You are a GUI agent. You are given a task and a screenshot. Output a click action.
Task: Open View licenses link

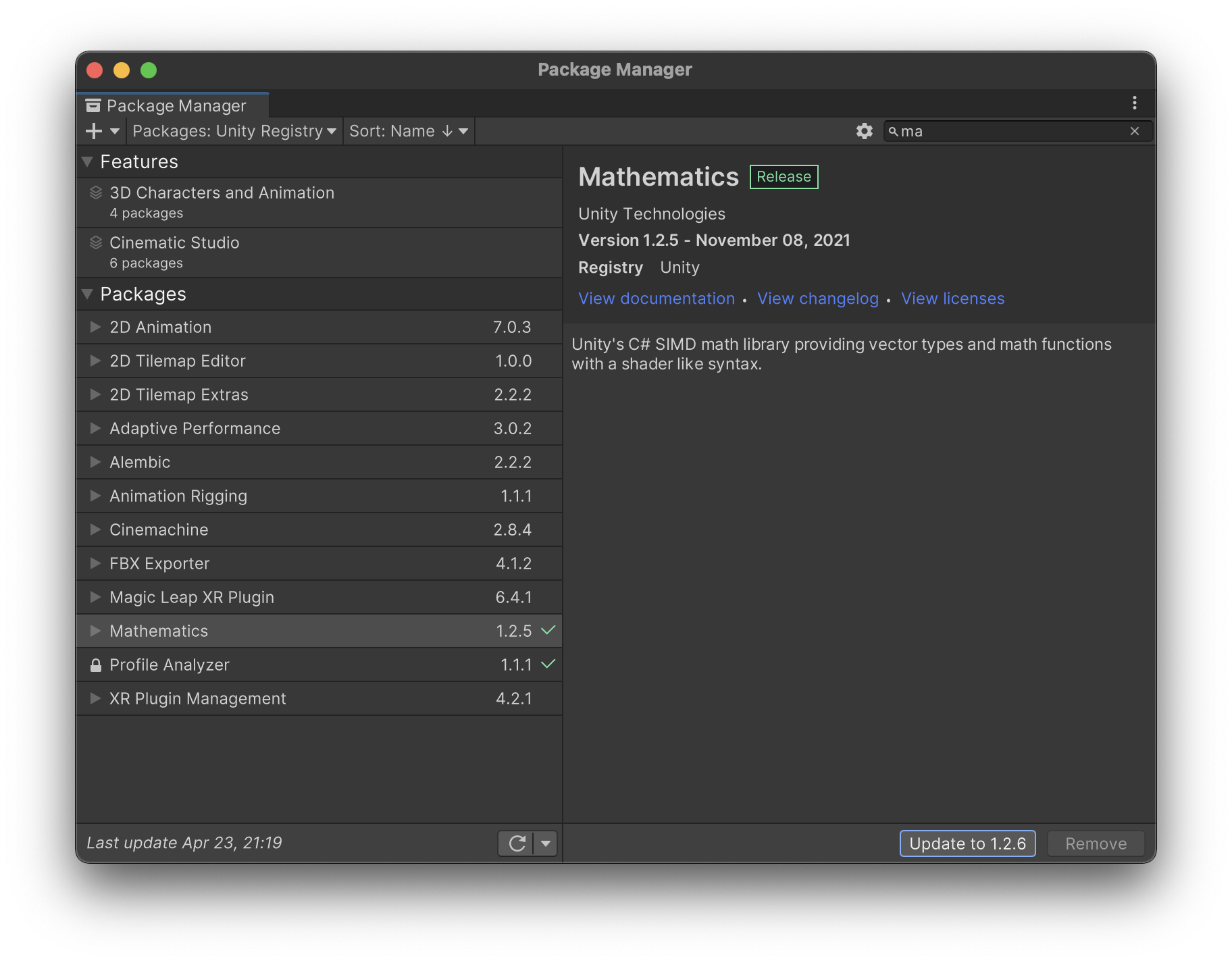pyautogui.click(x=953, y=298)
